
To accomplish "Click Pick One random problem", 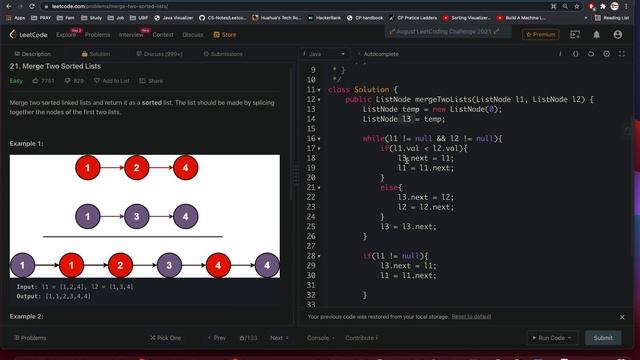I will pos(165,338).
